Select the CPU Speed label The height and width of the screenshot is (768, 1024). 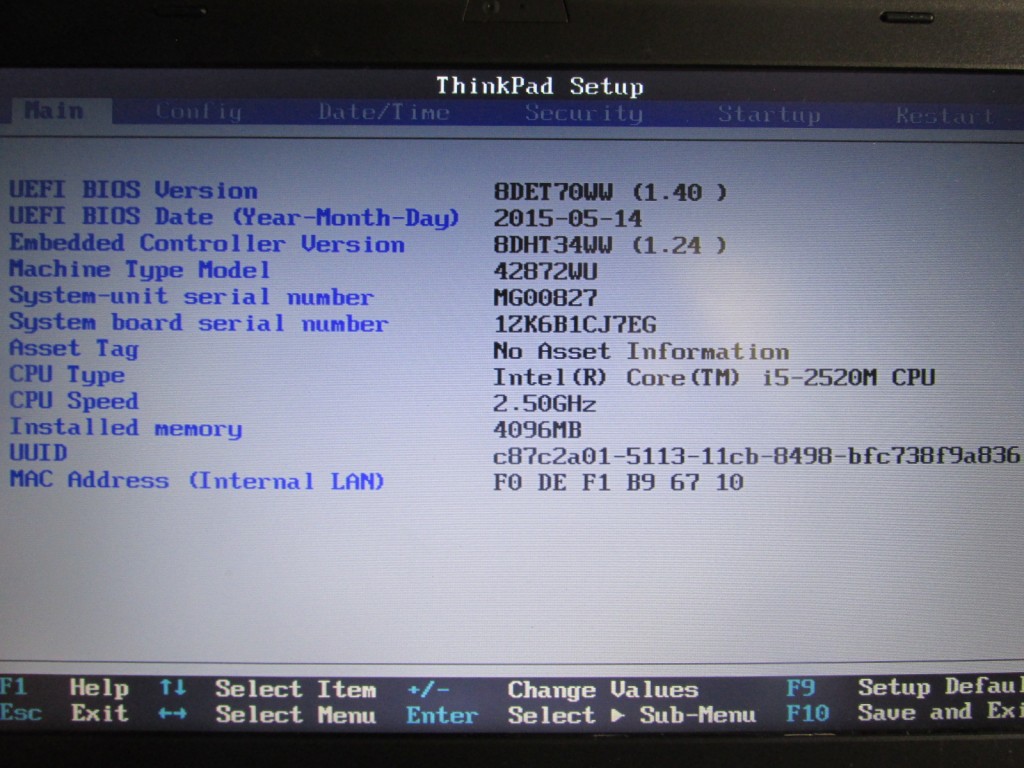pyautogui.click(x=74, y=400)
